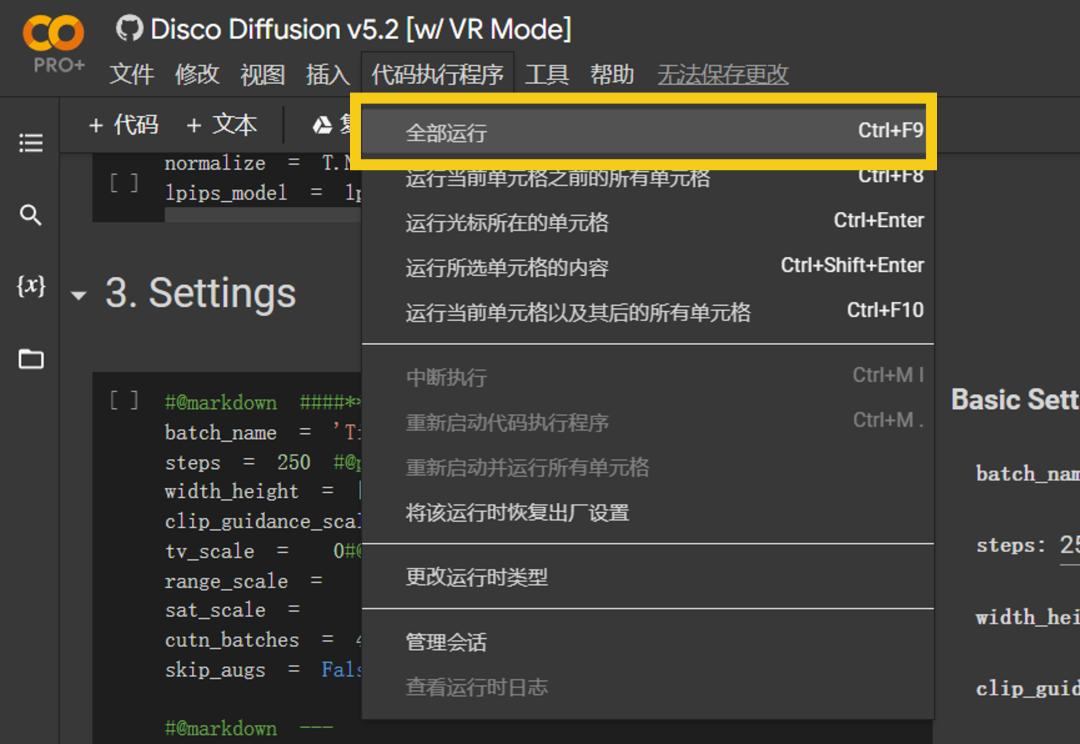Screen dimensions: 1080x744
Task: Open the 文件 menu
Action: coord(132,74)
